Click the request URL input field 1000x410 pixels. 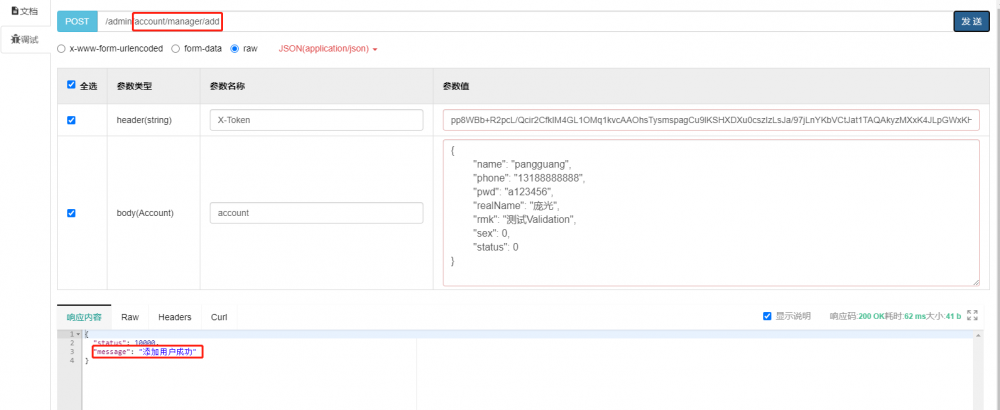pos(580,21)
